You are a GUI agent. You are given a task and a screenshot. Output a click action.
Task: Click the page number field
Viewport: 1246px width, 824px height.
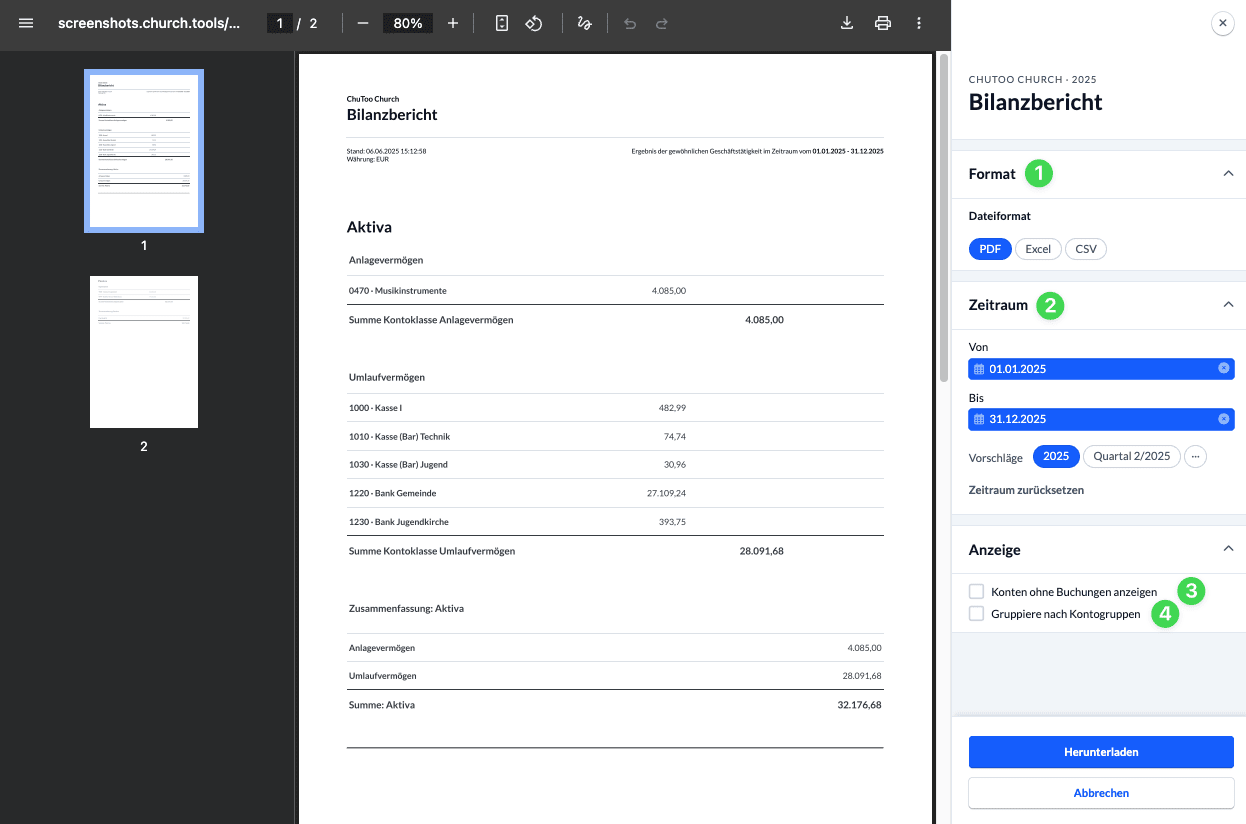coord(280,23)
